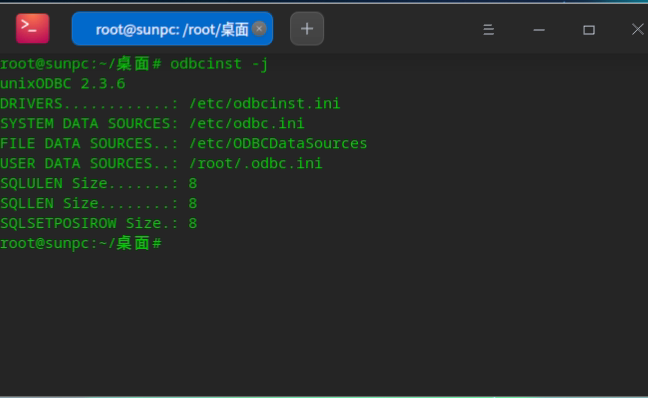
Task: Minimize the terminal window
Action: coord(539,30)
